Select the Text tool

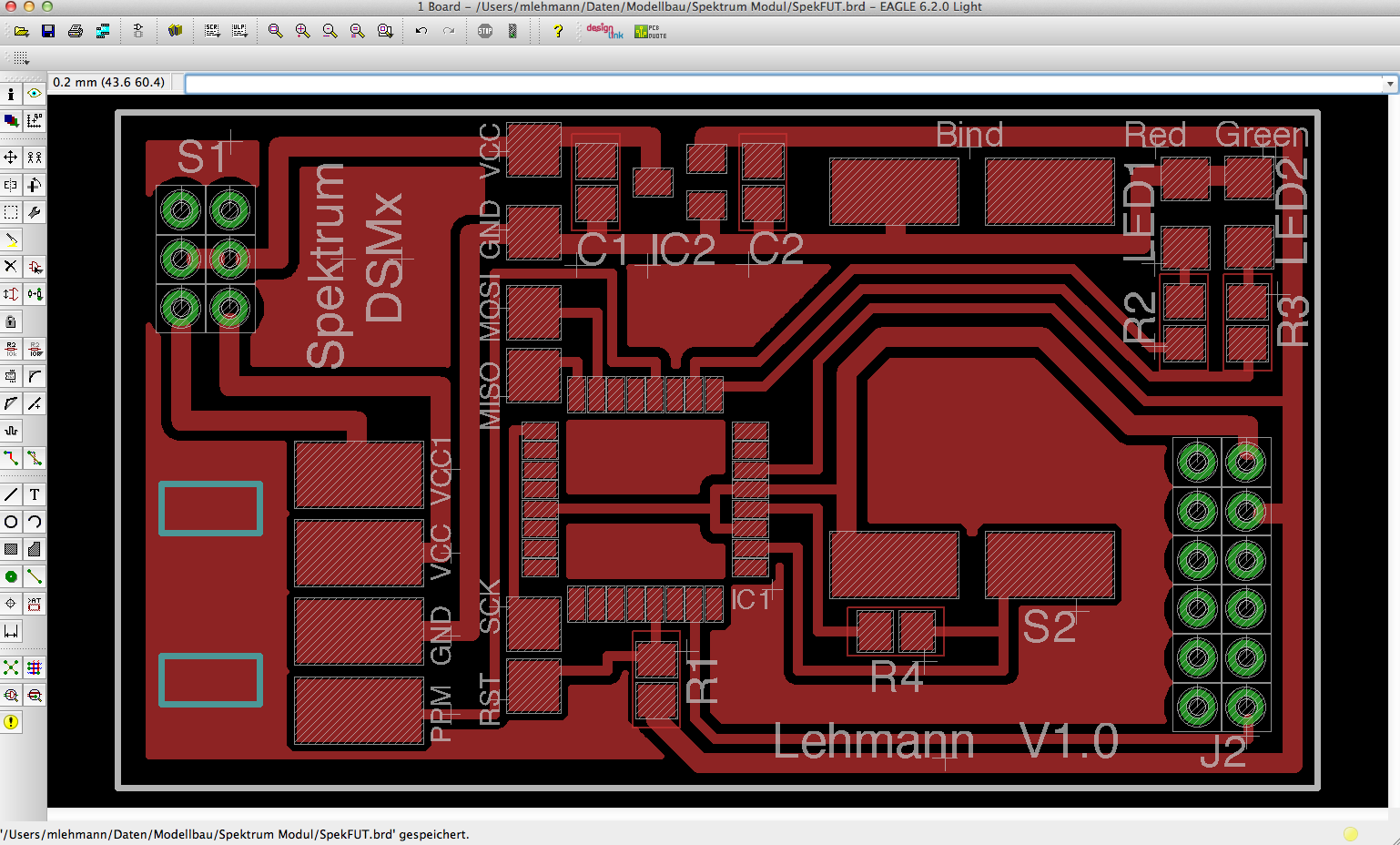pyautogui.click(x=35, y=494)
